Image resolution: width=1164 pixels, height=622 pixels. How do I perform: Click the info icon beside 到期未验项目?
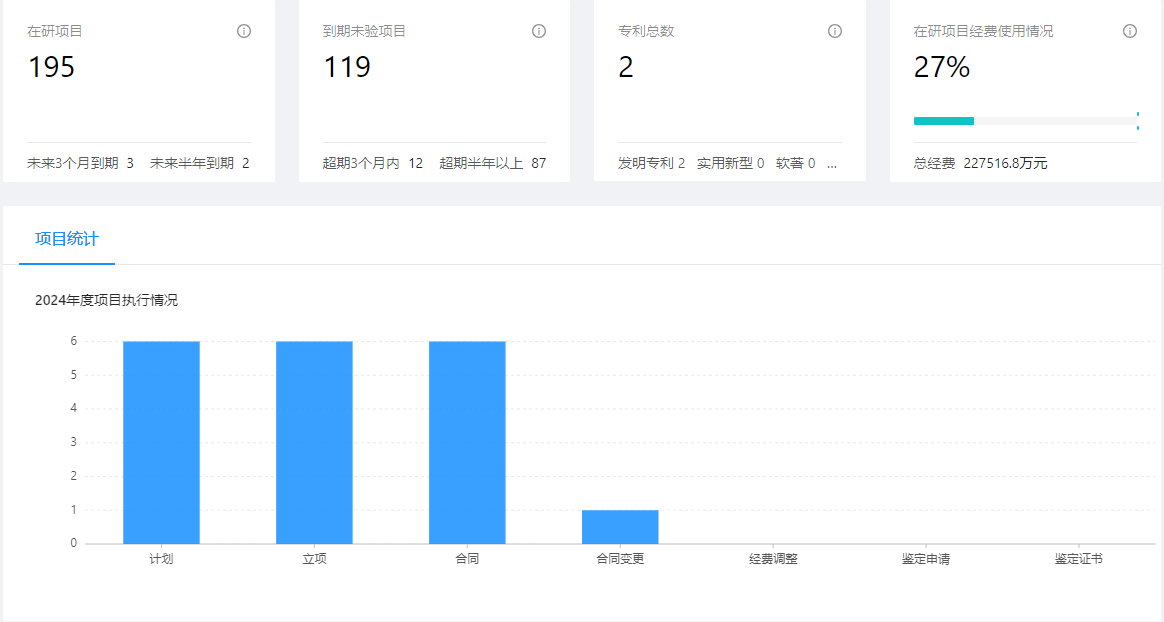point(539,31)
